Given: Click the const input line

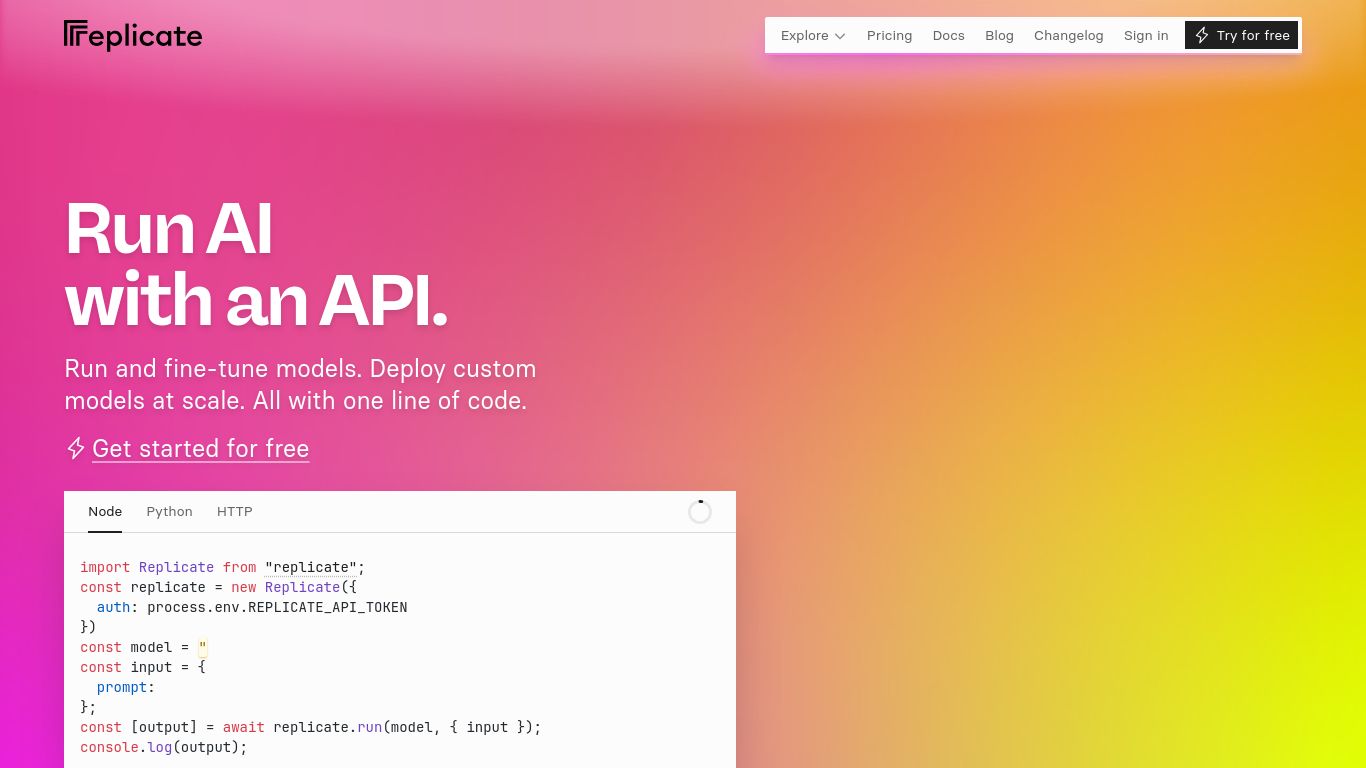Looking at the screenshot, I should tap(142, 667).
